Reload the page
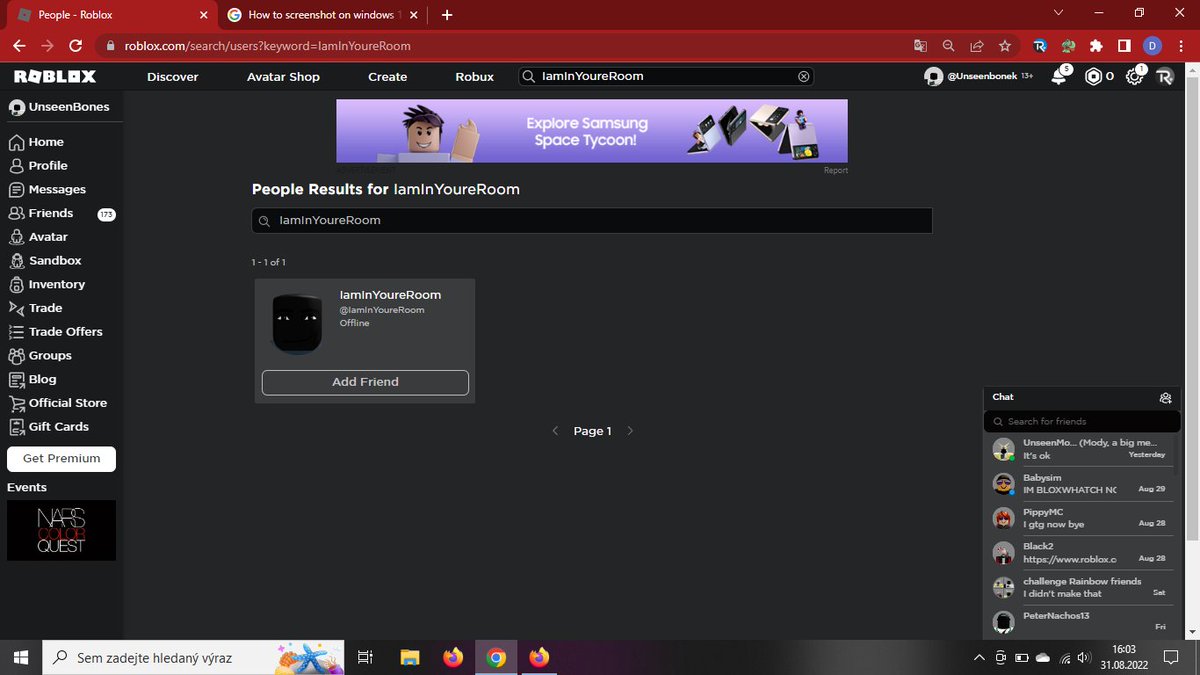 (75, 45)
